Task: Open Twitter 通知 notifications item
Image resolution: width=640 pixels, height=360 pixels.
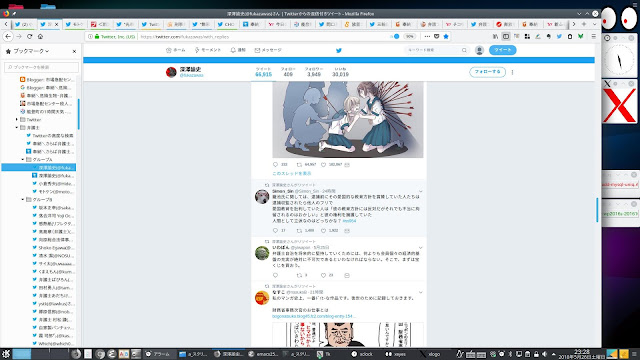Action: tap(238, 50)
